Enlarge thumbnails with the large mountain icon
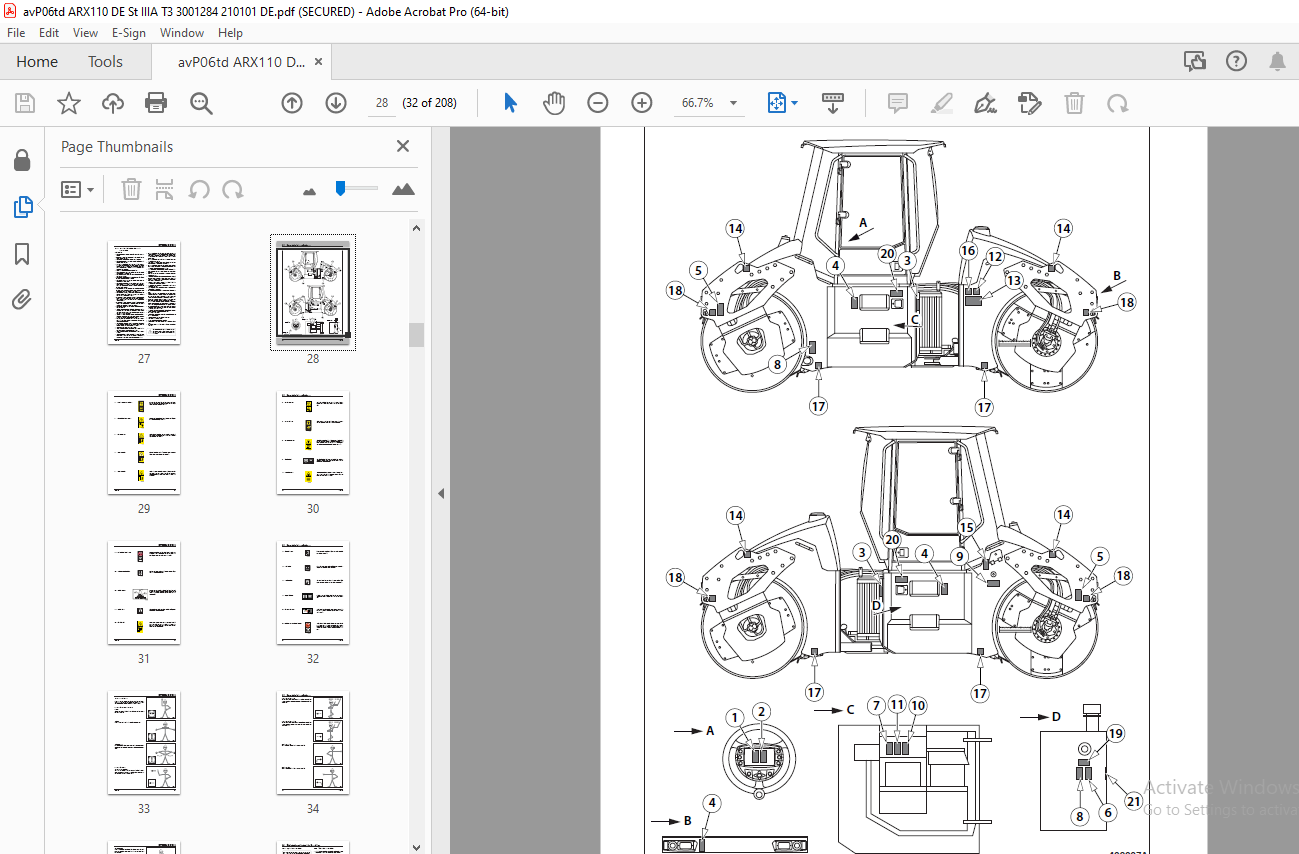The image size is (1299, 854). pyautogui.click(x=403, y=189)
